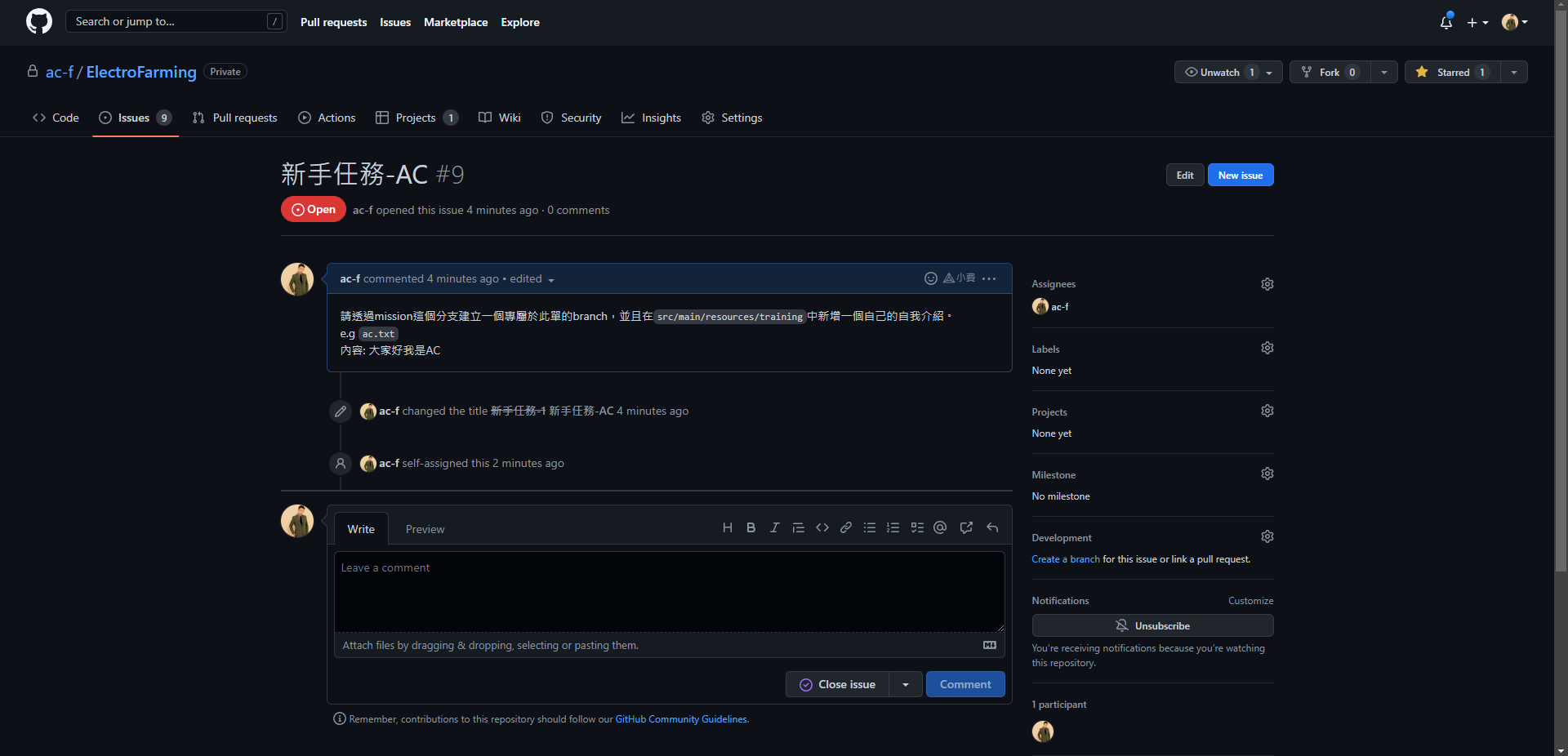Open the user profile avatar menu
1568x756 pixels.
pyautogui.click(x=1515, y=22)
